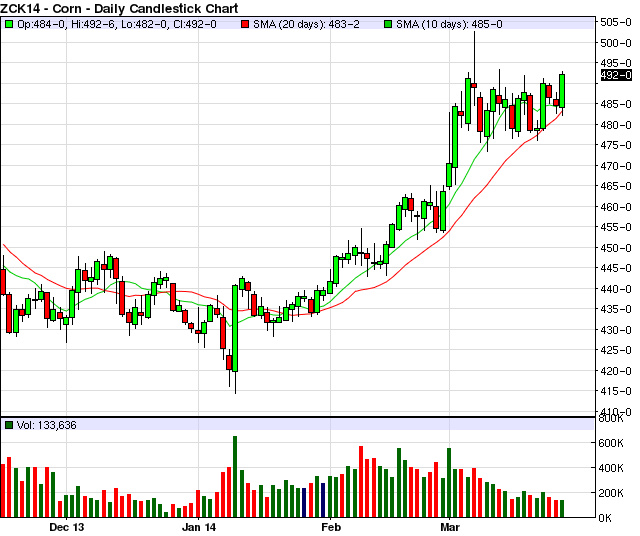Screen dimensions: 640x536
Task: Click the 500-0 price axis label
Action: coord(616,42)
